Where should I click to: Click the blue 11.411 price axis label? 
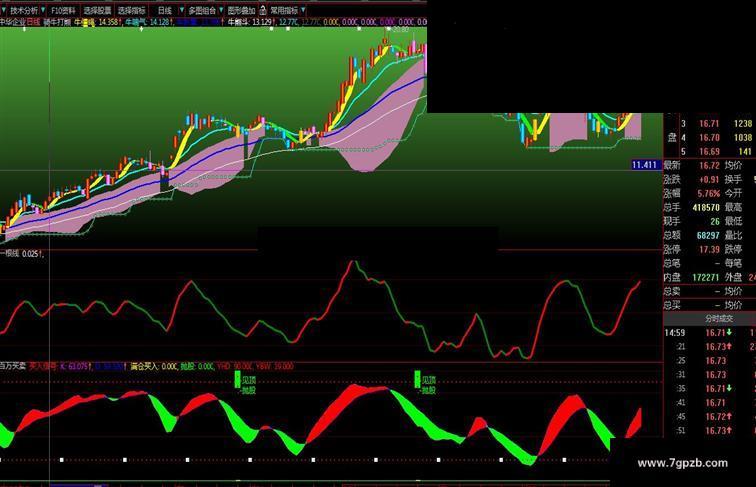pos(646,165)
